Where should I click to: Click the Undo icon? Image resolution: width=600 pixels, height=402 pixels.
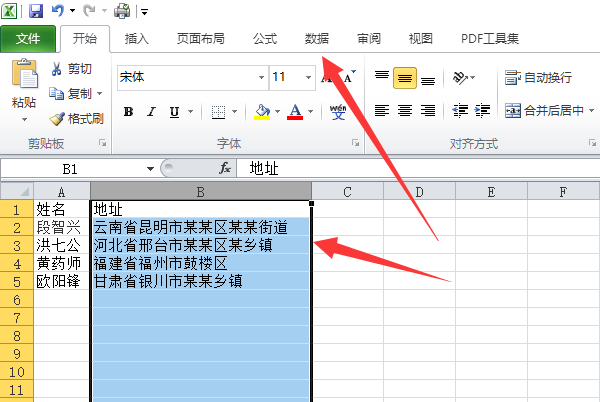click(x=58, y=11)
